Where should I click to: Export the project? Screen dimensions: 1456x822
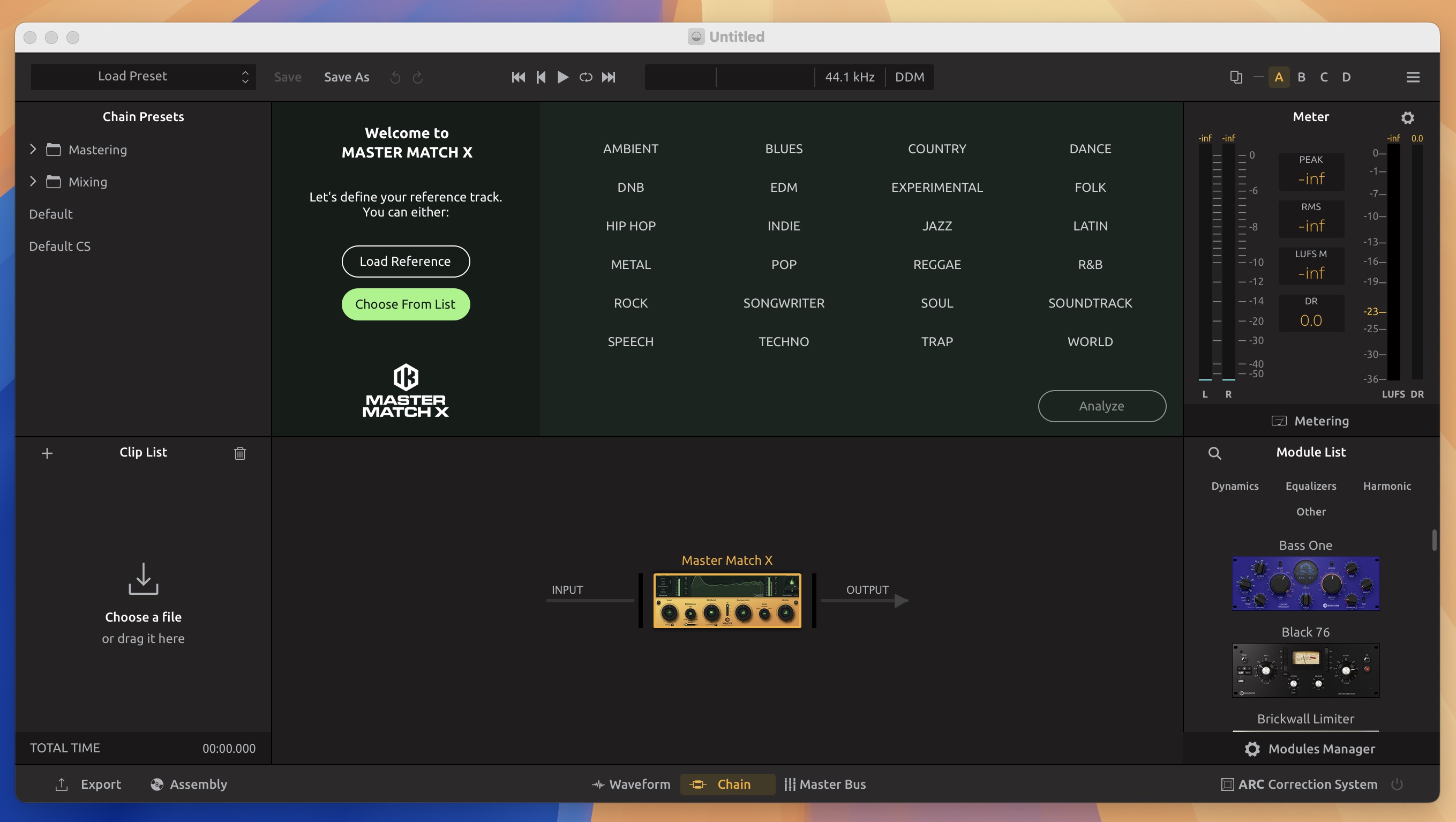(88, 784)
